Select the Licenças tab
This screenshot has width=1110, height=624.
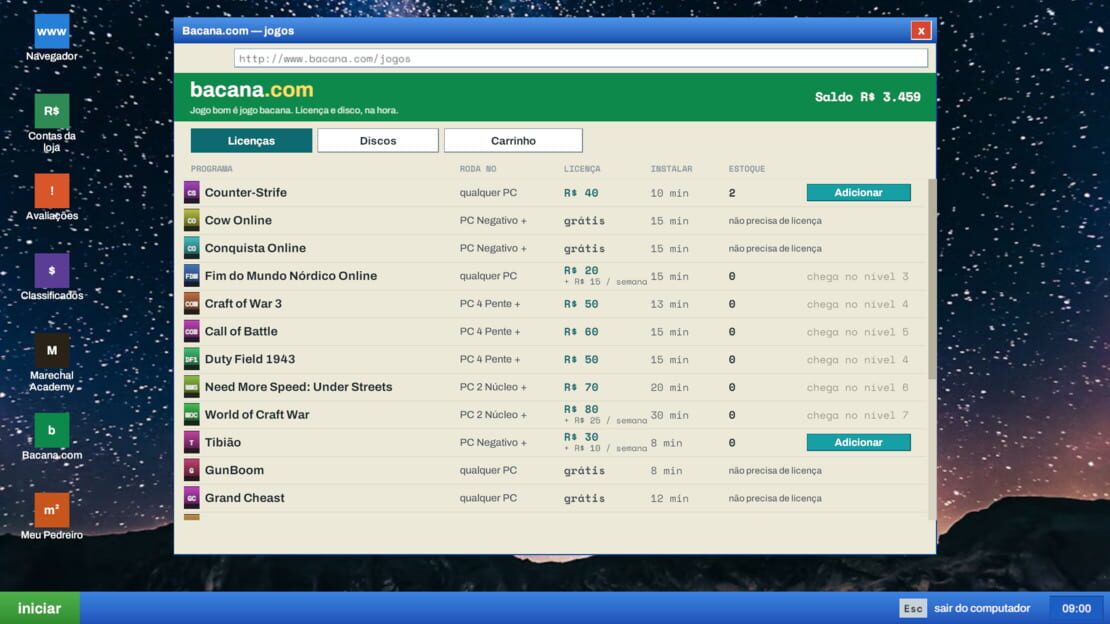pyautogui.click(x=251, y=140)
